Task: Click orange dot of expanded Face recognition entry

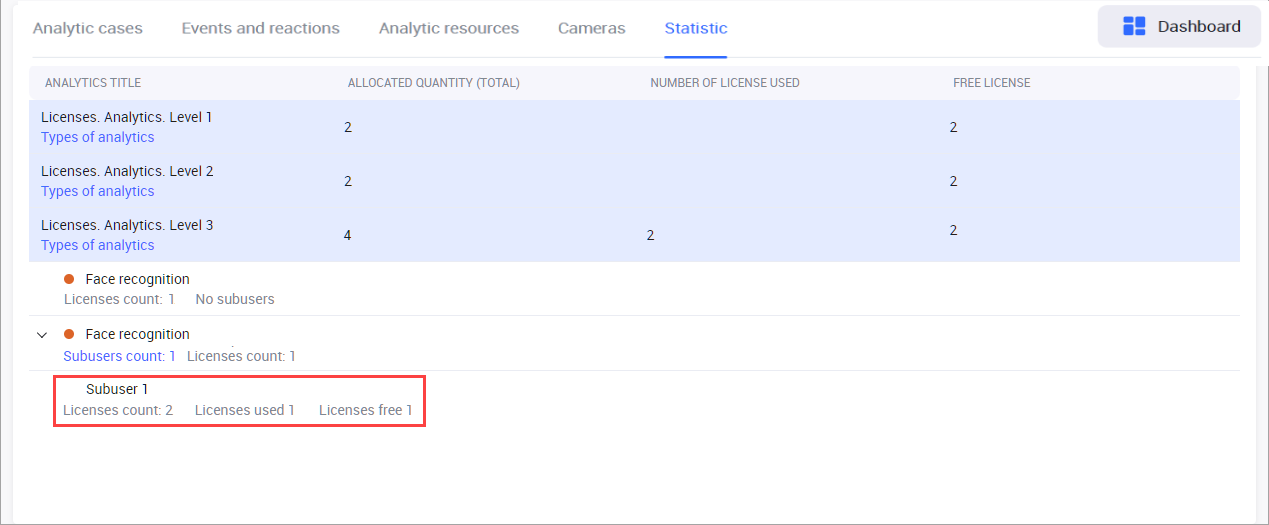Action: pyautogui.click(x=69, y=334)
